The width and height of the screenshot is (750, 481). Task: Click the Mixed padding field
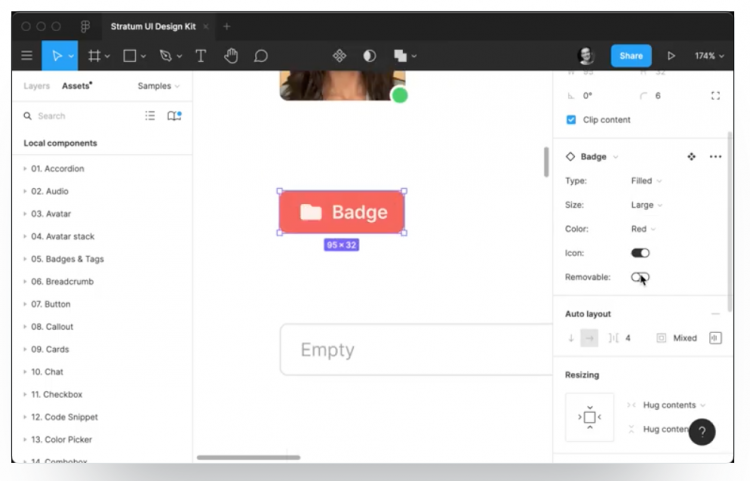click(x=685, y=338)
